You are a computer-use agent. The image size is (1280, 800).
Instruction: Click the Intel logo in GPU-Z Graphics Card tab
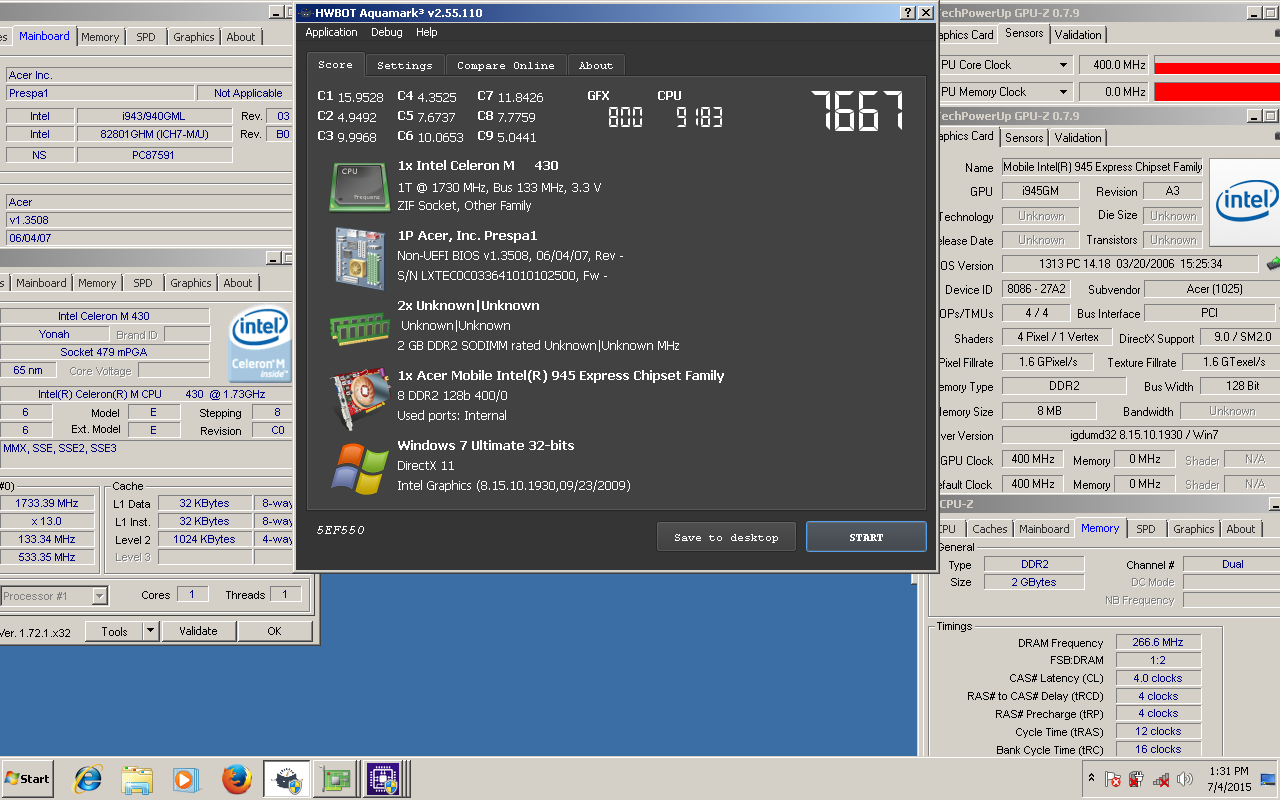tap(1246, 203)
